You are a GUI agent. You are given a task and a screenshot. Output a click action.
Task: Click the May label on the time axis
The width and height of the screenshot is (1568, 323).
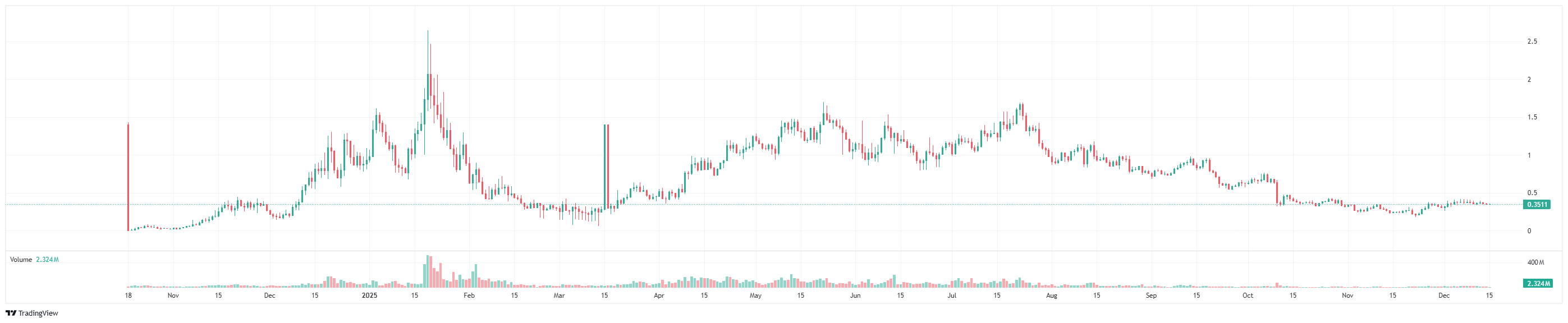tap(755, 296)
